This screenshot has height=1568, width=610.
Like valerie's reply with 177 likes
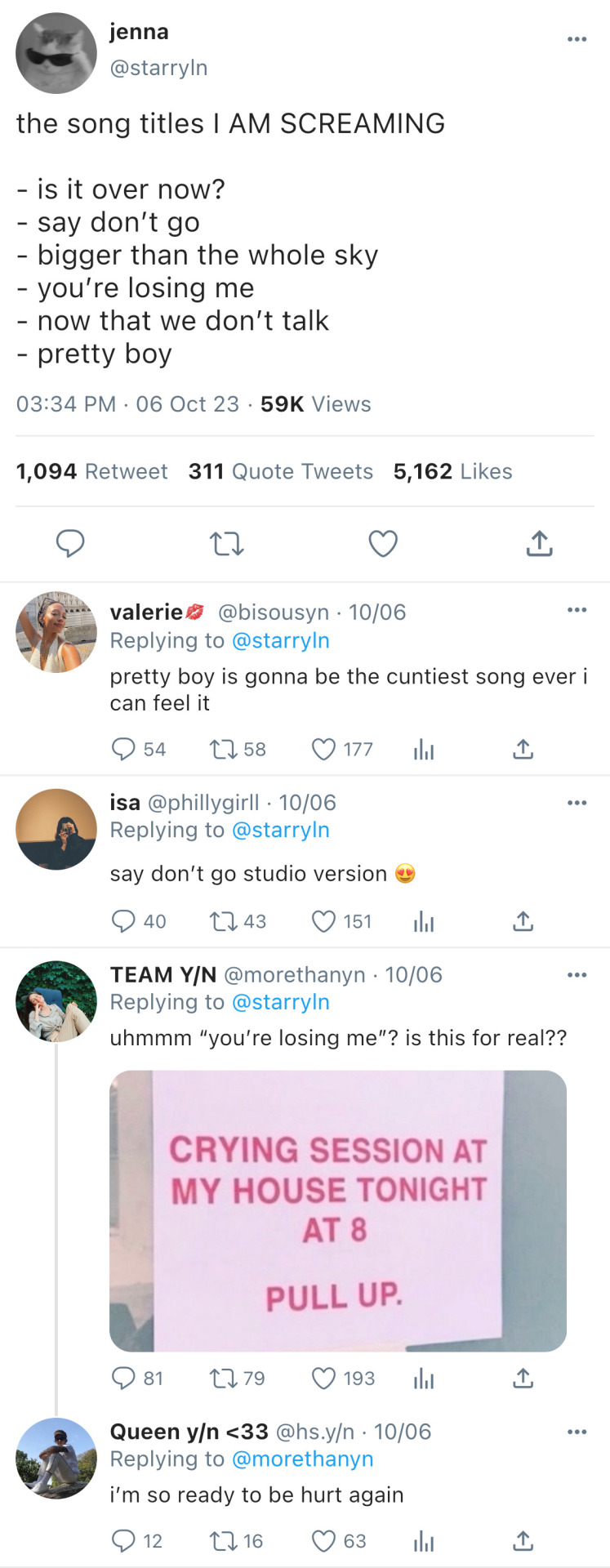pyautogui.click(x=324, y=749)
